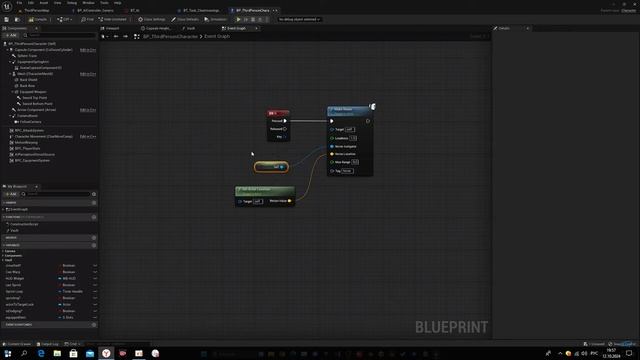This screenshot has height=360, width=640.
Task: Add a new graph with plus icon
Action: click(x=94, y=202)
